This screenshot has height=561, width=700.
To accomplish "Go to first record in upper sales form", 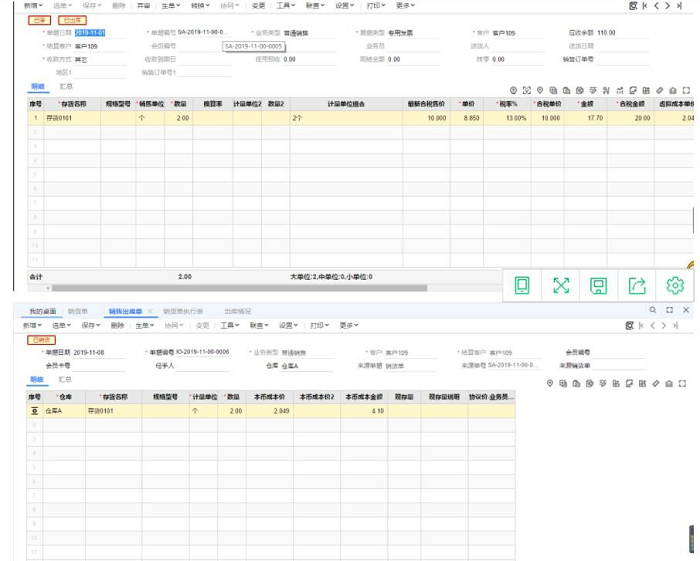I will tap(645, 5).
